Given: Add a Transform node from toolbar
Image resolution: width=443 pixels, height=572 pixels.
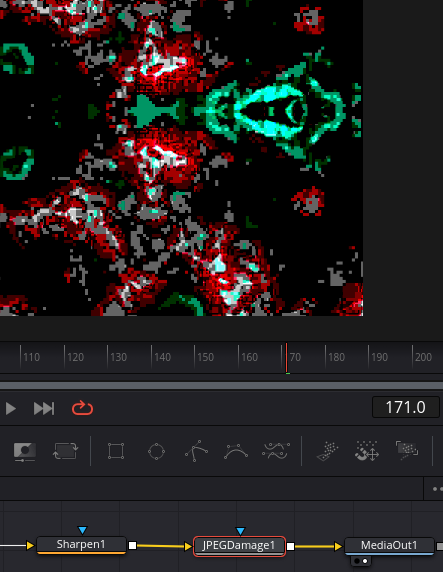Looking at the screenshot, I should coord(65,451).
